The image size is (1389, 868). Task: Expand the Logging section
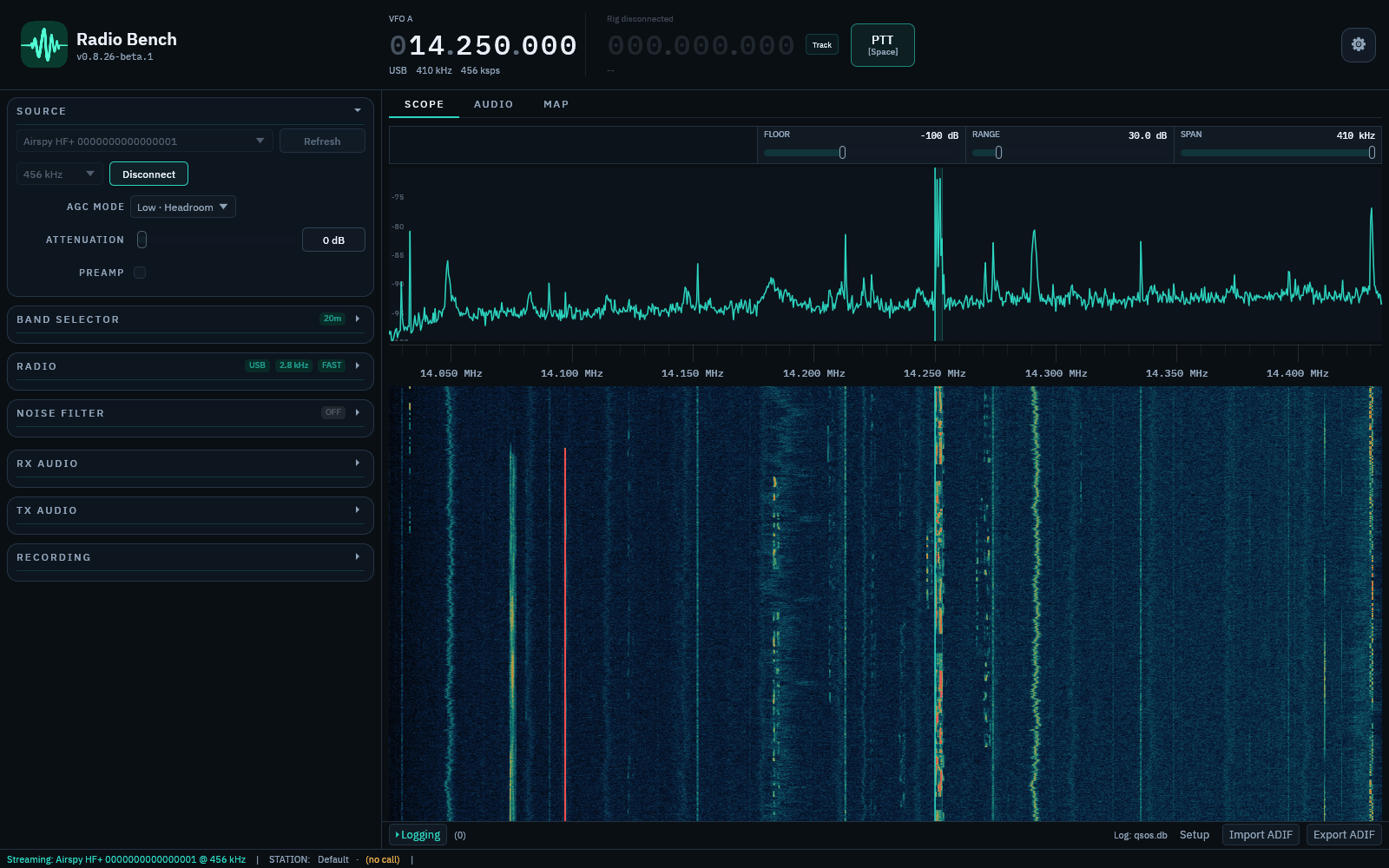coord(418,834)
